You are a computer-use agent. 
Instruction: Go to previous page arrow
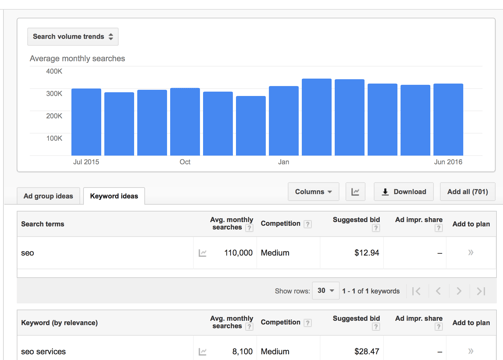[439, 291]
